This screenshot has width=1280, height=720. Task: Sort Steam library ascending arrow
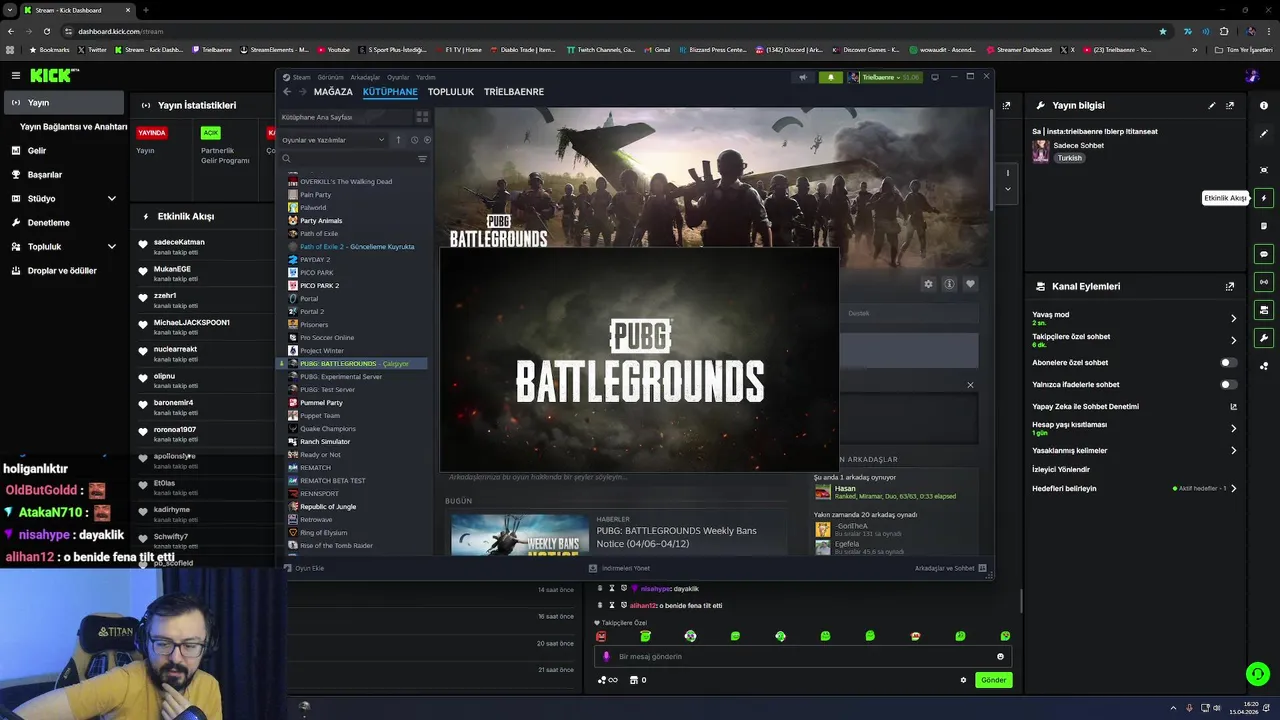(x=398, y=140)
